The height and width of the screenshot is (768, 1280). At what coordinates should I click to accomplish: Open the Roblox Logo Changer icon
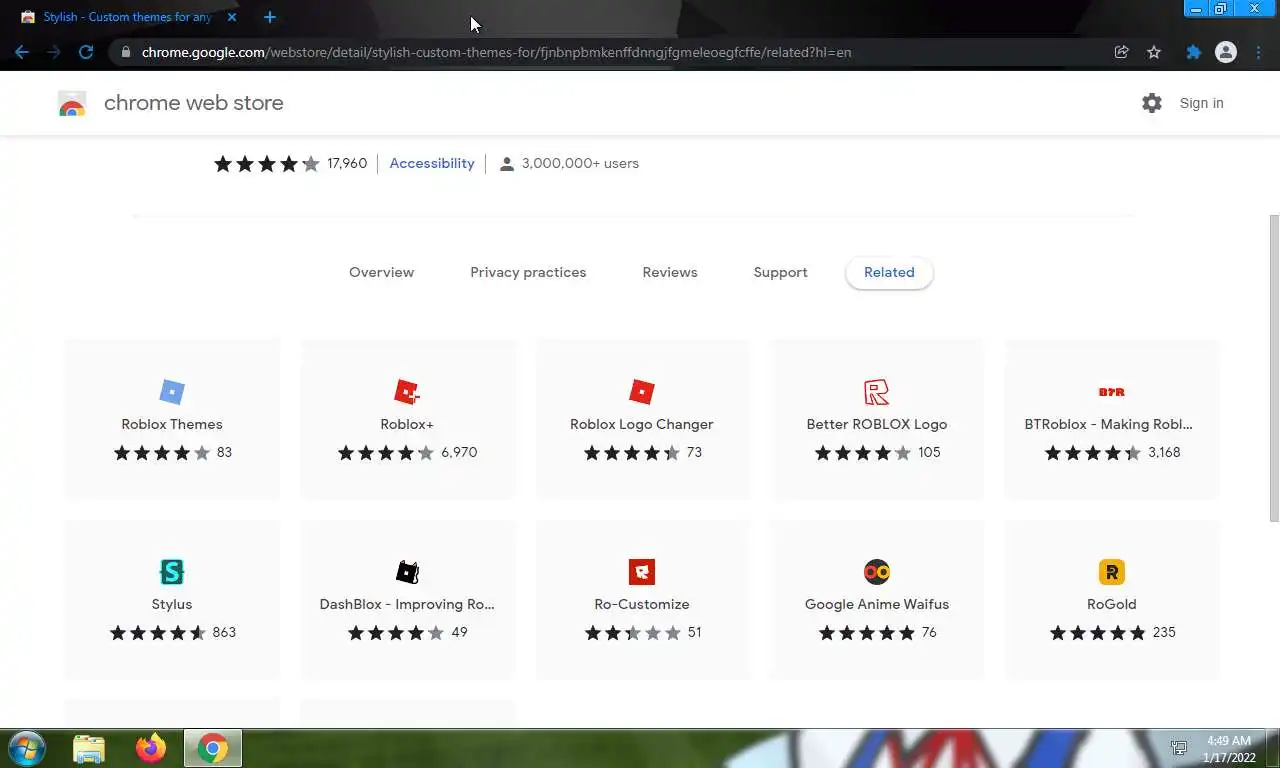[642, 392]
